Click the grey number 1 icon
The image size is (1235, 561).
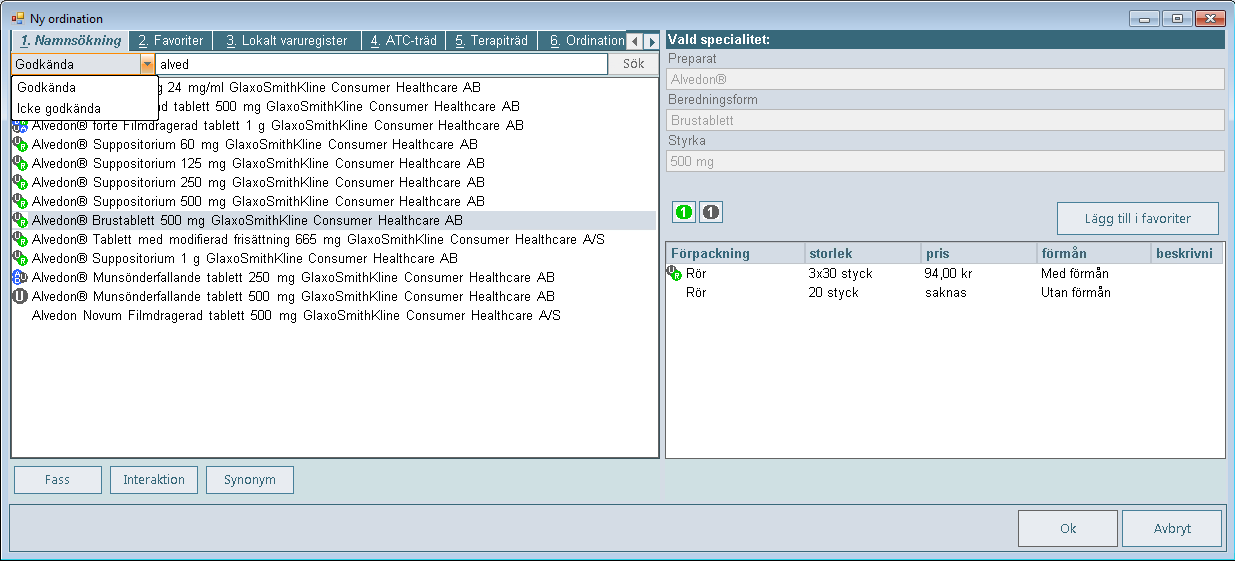click(x=710, y=212)
